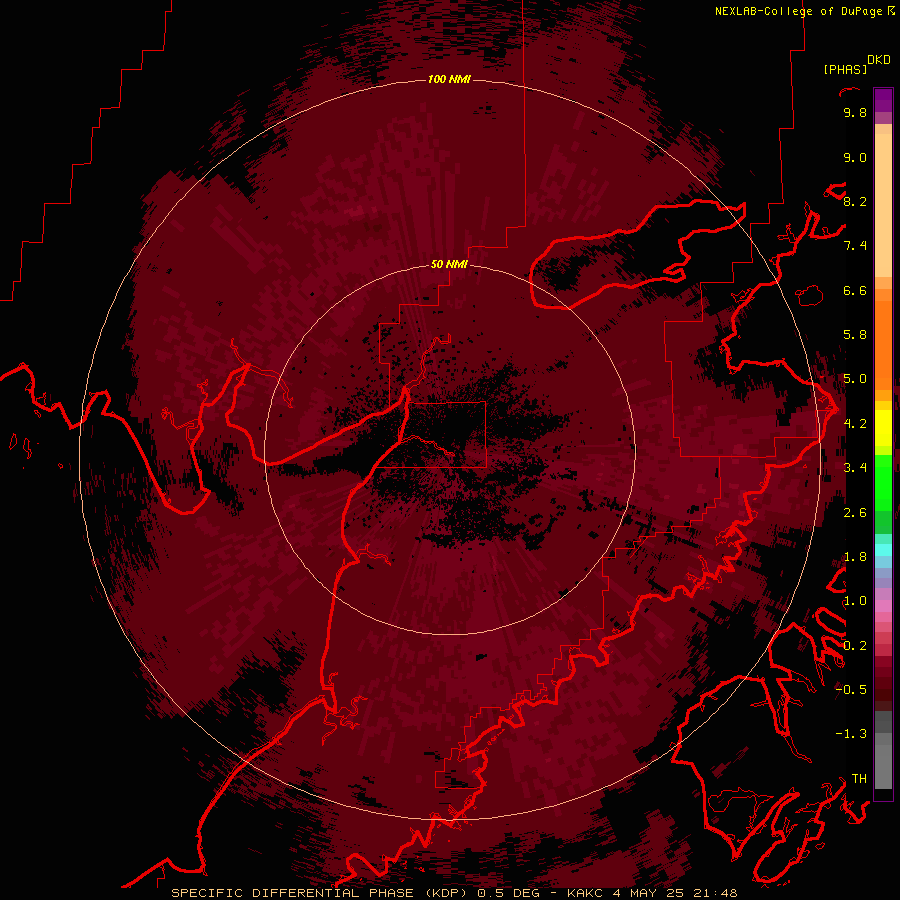Viewport: 900px width, 900px height.
Task: Click the 4.2 scale value
Action: [855, 424]
